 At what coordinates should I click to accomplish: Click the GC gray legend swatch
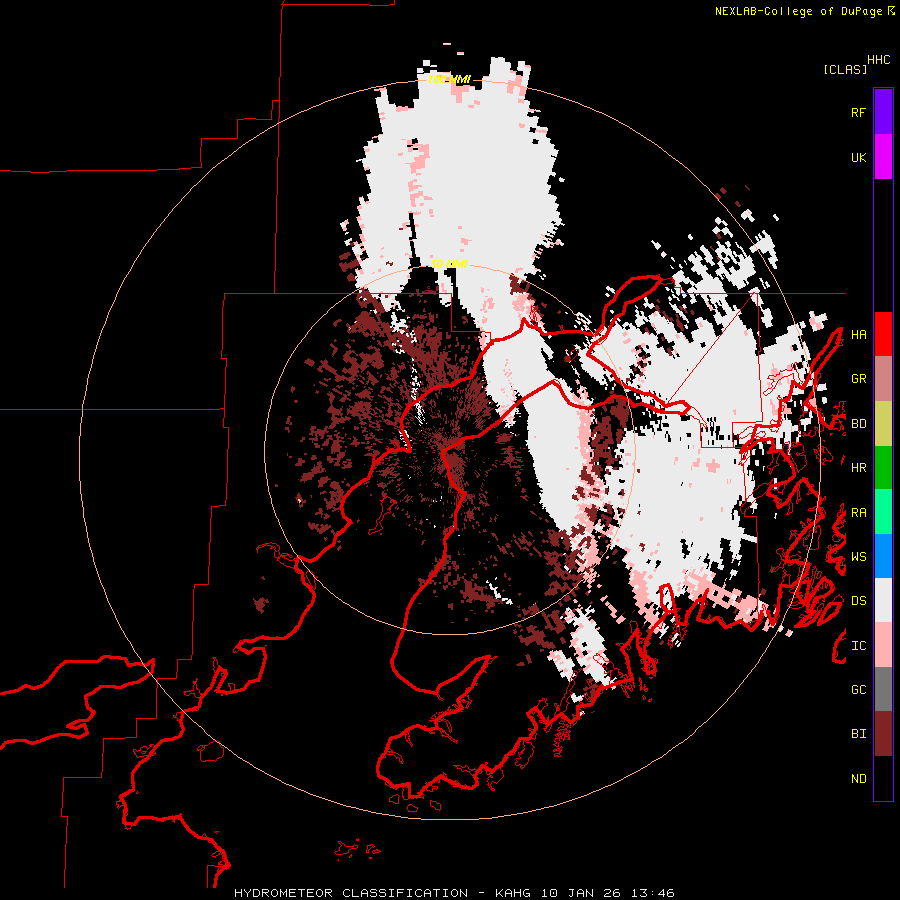(883, 689)
